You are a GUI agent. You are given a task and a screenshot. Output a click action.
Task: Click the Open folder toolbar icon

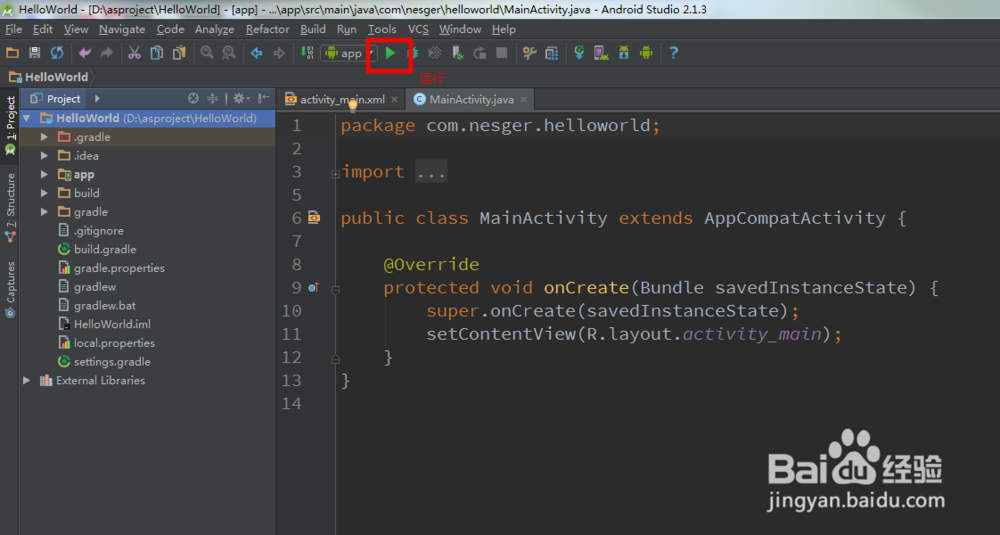(x=12, y=53)
